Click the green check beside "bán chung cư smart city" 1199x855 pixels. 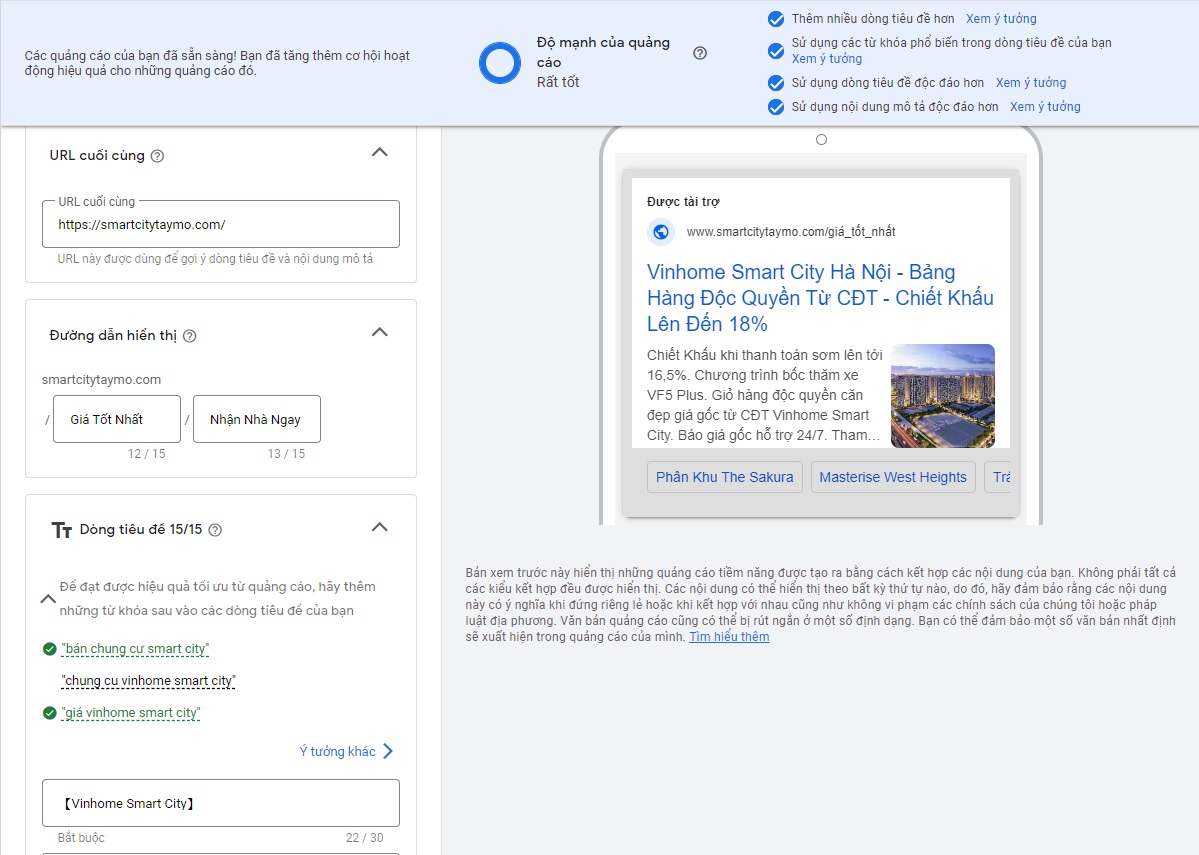pos(50,649)
